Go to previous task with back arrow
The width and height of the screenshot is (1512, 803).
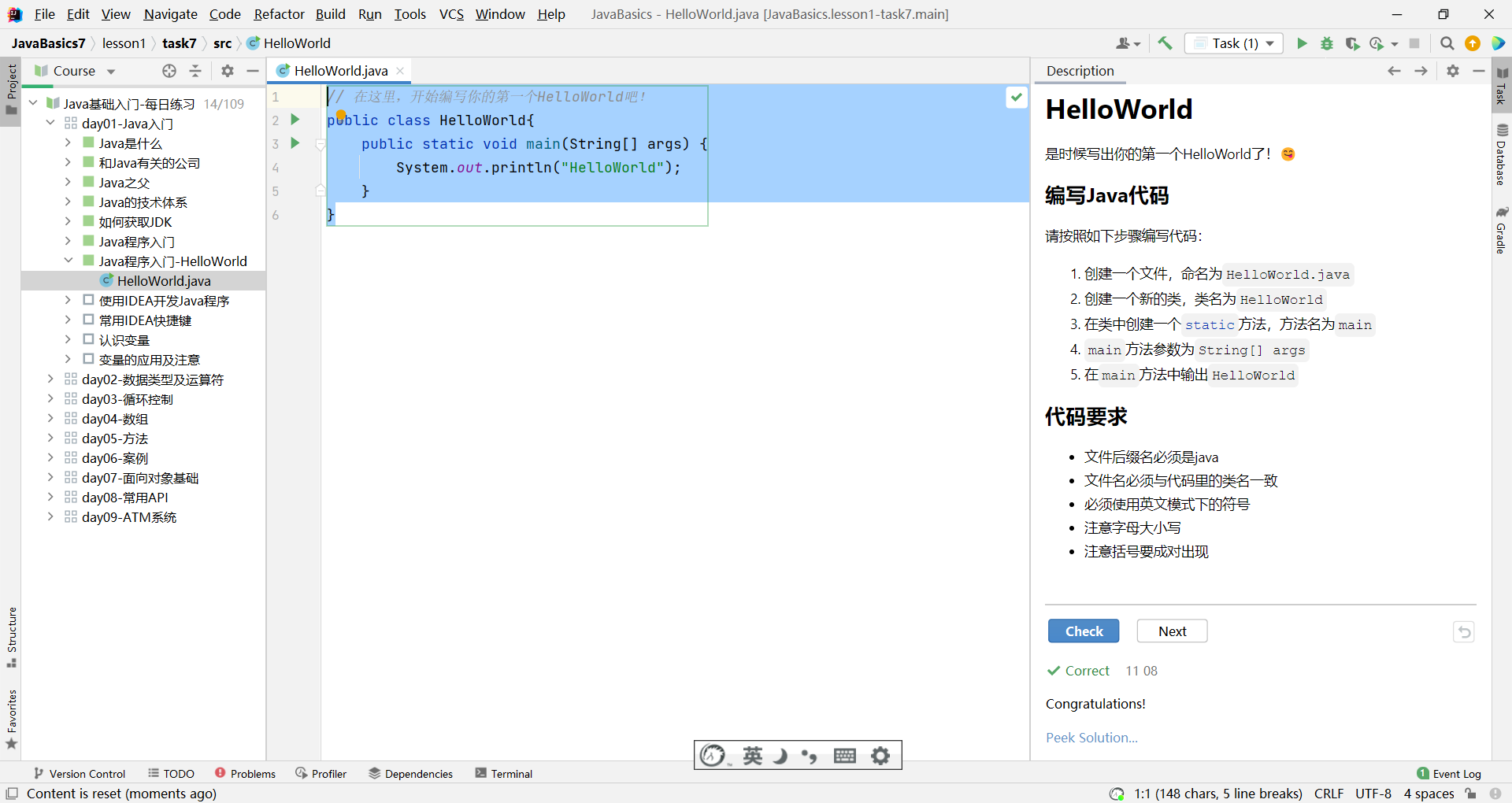[1395, 71]
